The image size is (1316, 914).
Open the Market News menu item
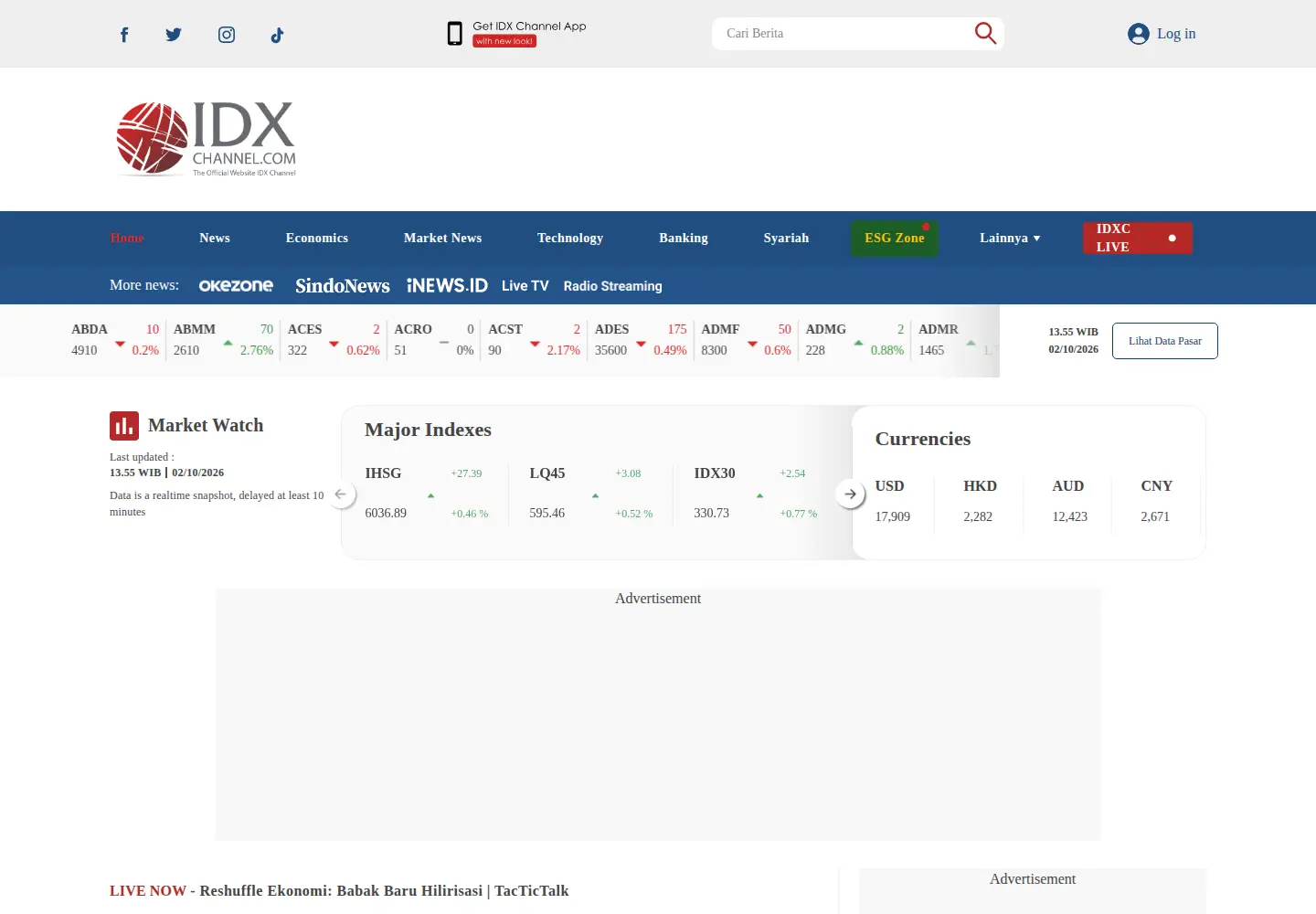click(443, 238)
